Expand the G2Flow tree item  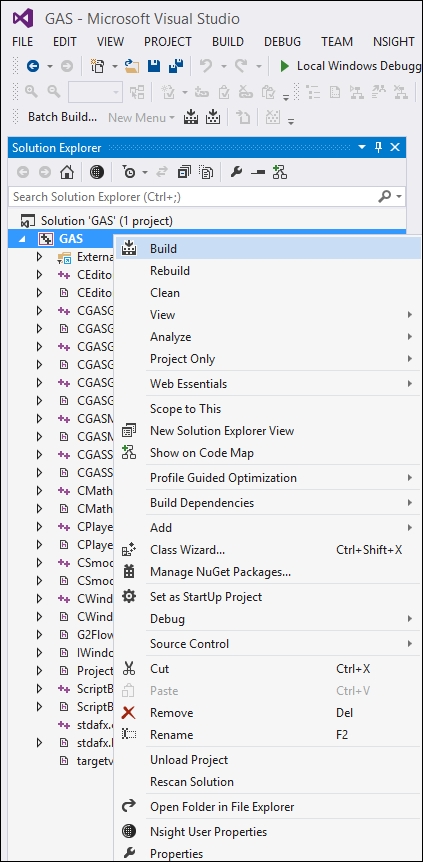coord(39,634)
